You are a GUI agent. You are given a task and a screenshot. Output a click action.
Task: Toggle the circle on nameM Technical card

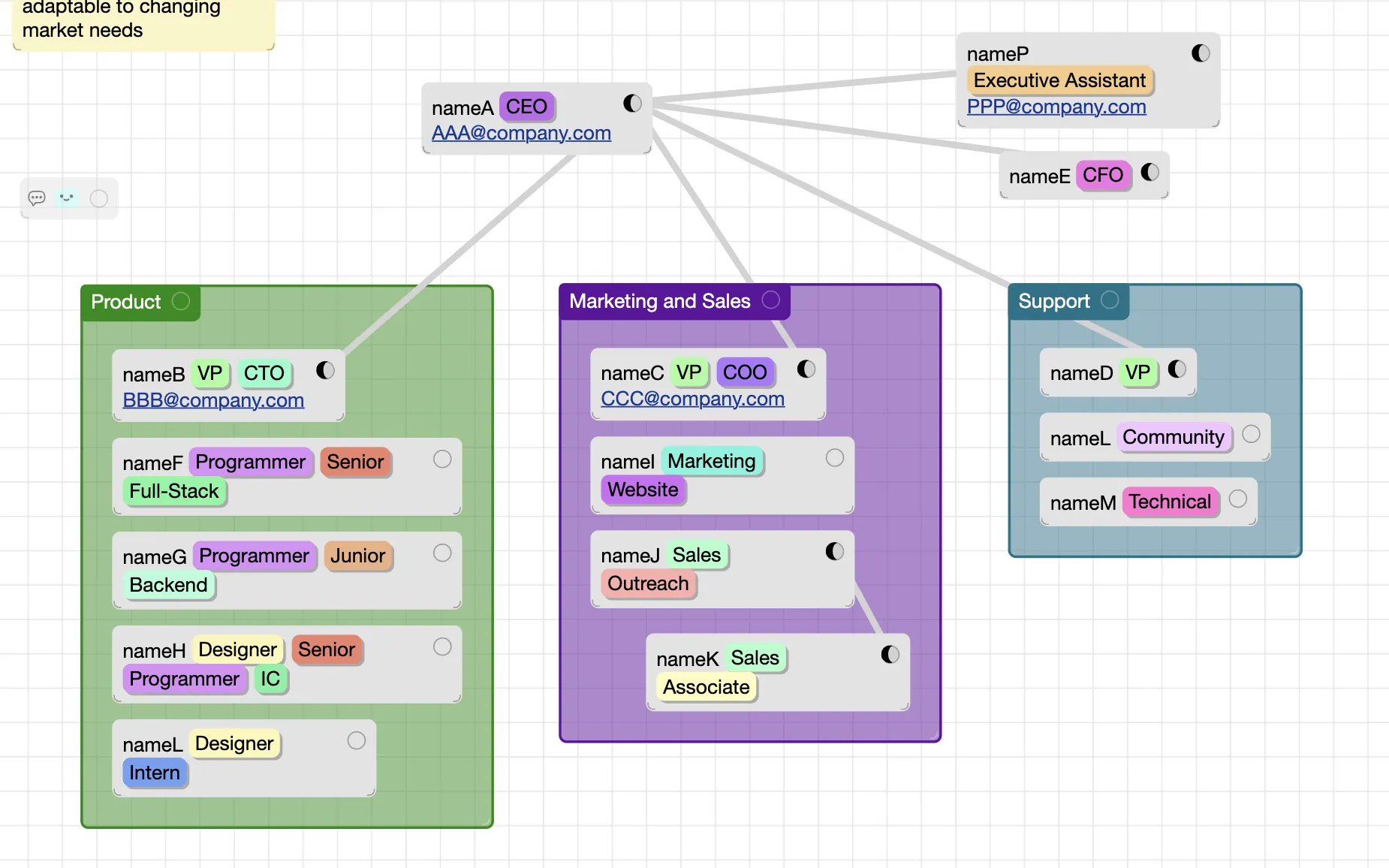(x=1238, y=499)
